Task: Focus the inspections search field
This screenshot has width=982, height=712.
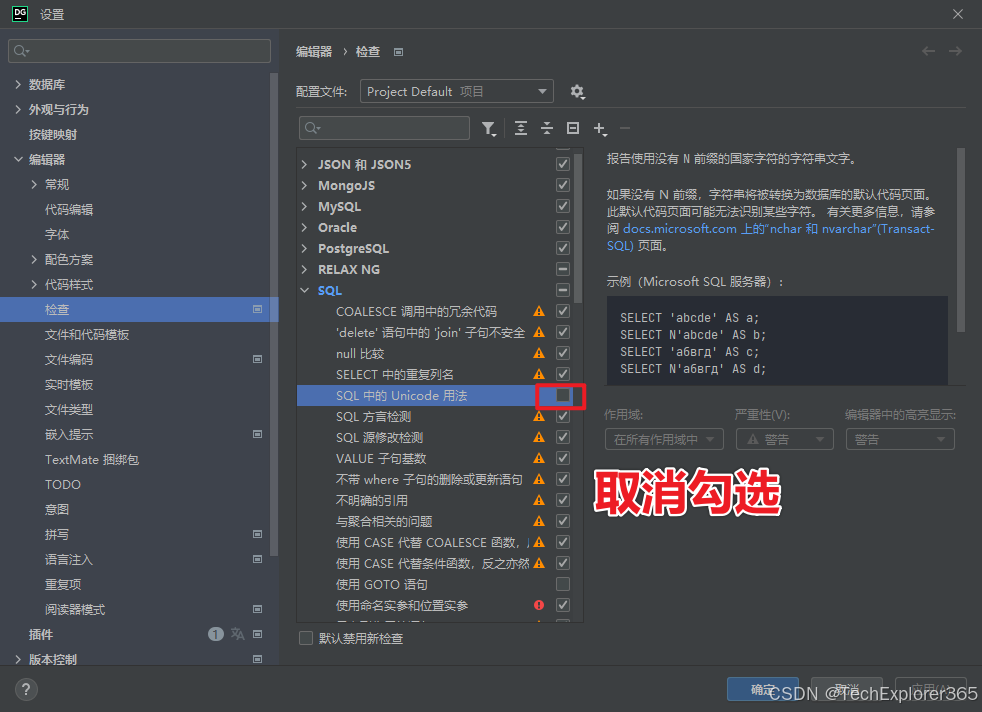Action: point(385,128)
